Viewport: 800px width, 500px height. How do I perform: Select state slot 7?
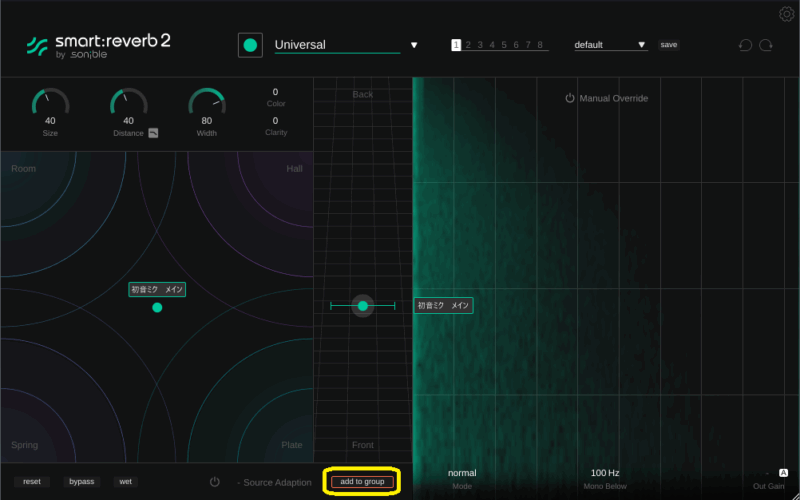click(528, 45)
